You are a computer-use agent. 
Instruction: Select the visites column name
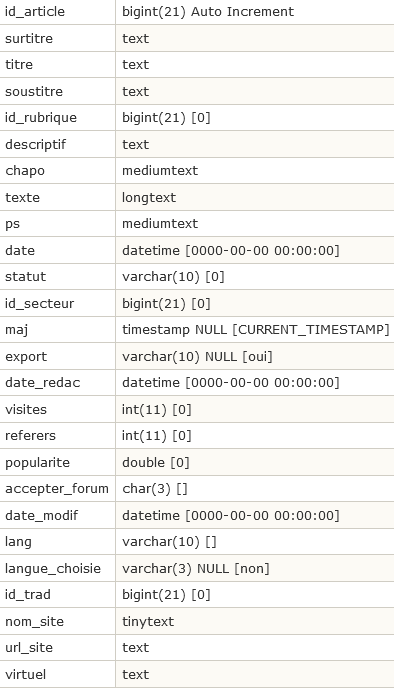26,409
